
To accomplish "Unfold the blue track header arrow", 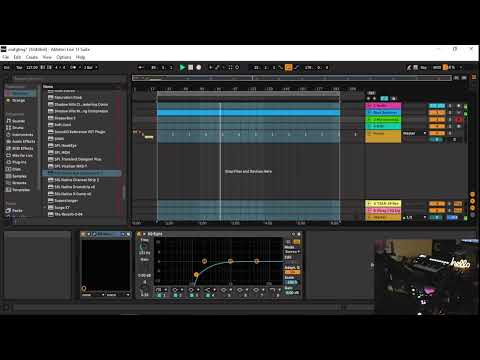I will tap(369, 113).
